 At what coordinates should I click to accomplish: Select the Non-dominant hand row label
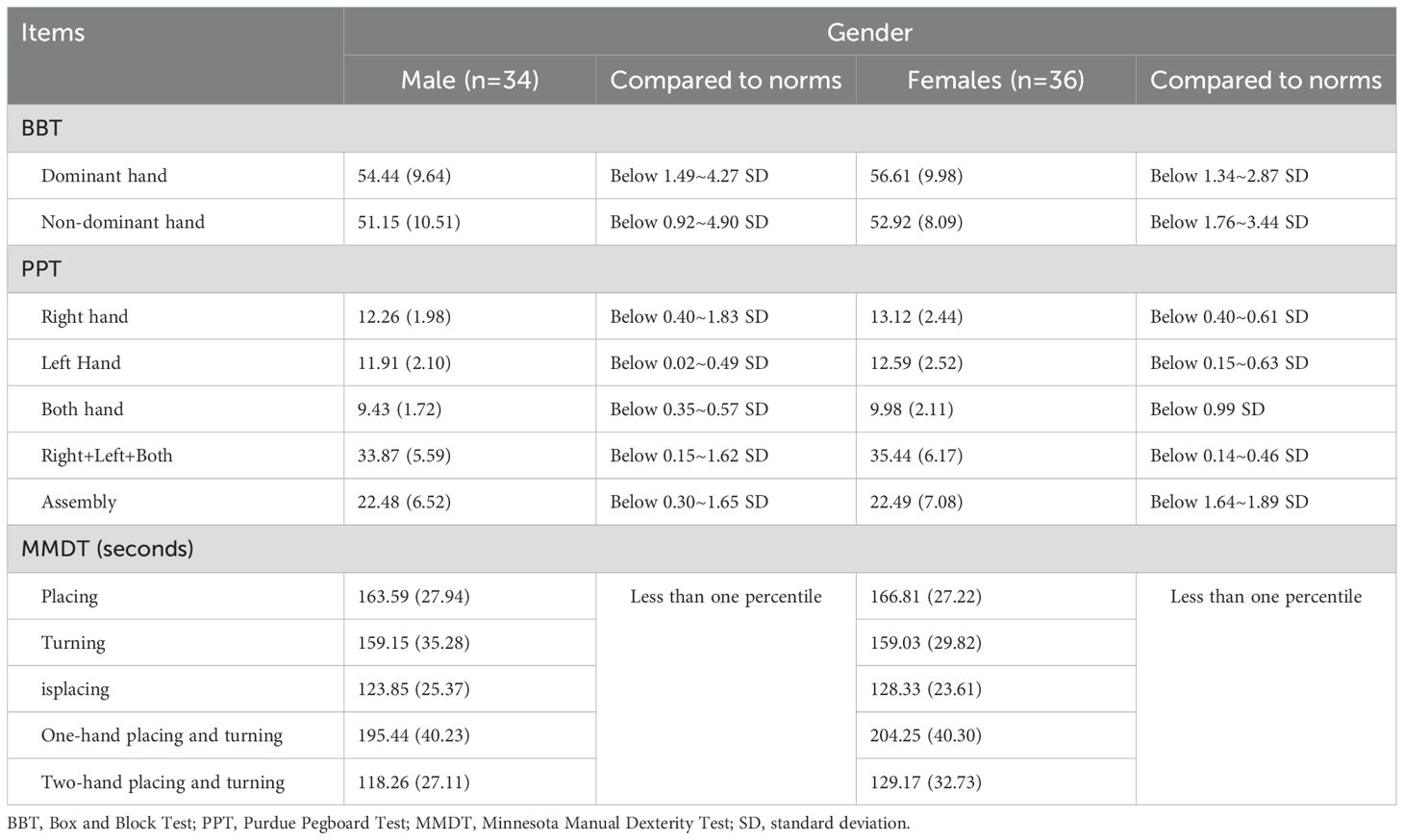point(123,222)
